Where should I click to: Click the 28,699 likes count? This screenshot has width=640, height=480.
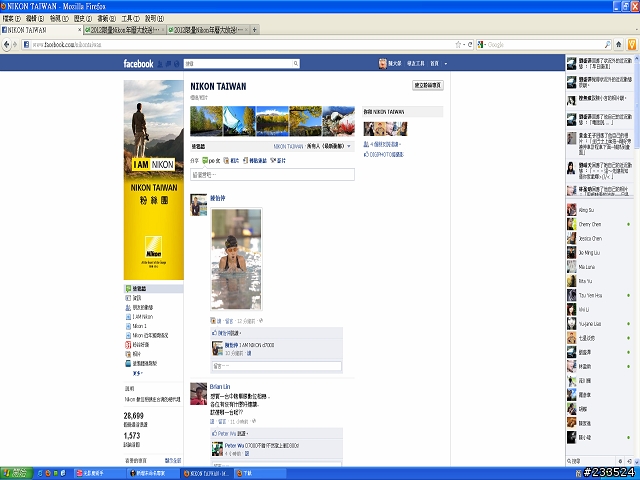click(x=133, y=416)
